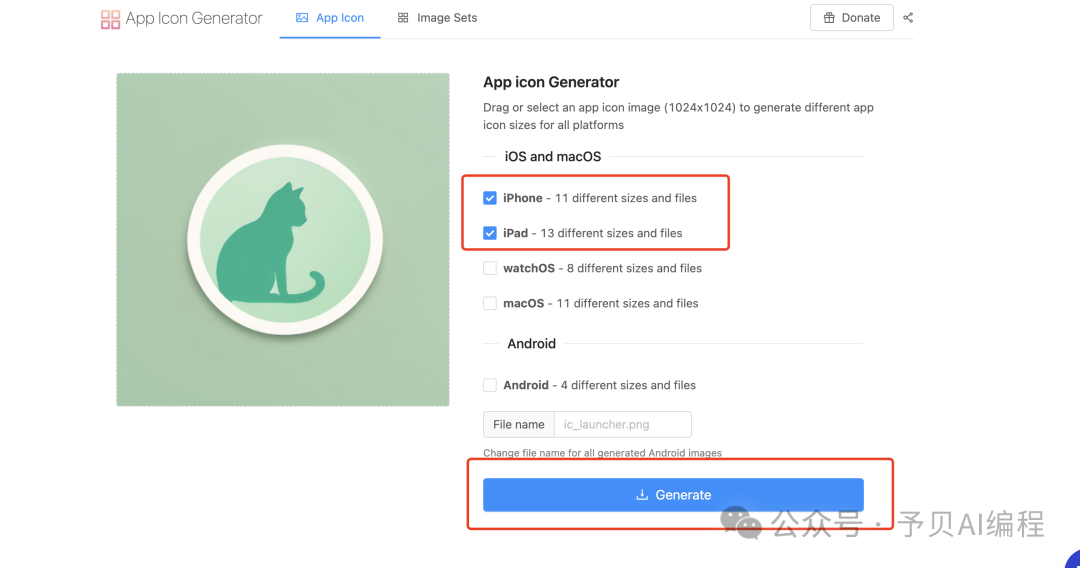Click the WeChat logo in the watermark
Image resolution: width=1080 pixels, height=568 pixels.
742,522
